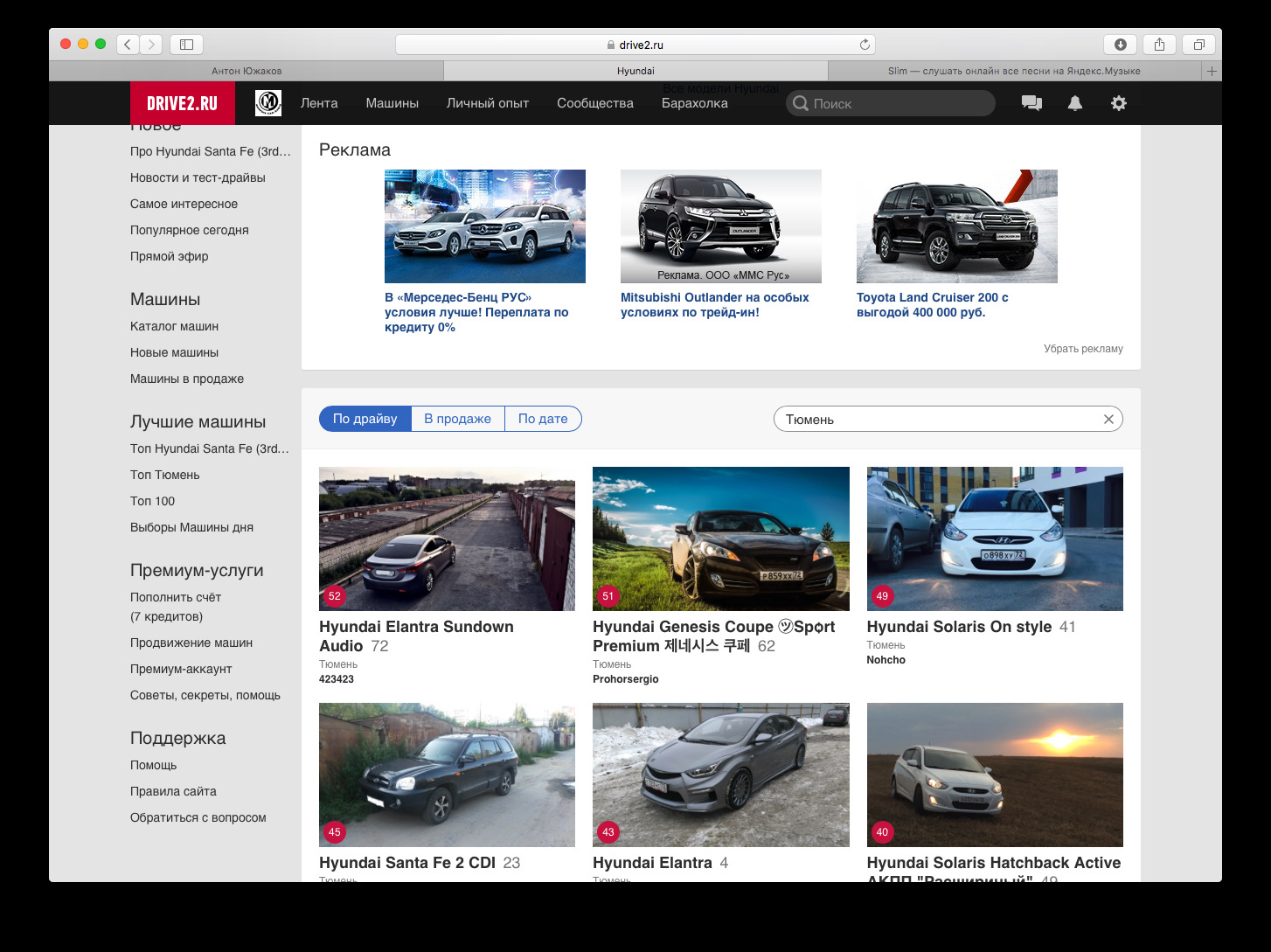This screenshot has width=1271, height=952.
Task: Open the Лента menu item
Action: pos(319,103)
